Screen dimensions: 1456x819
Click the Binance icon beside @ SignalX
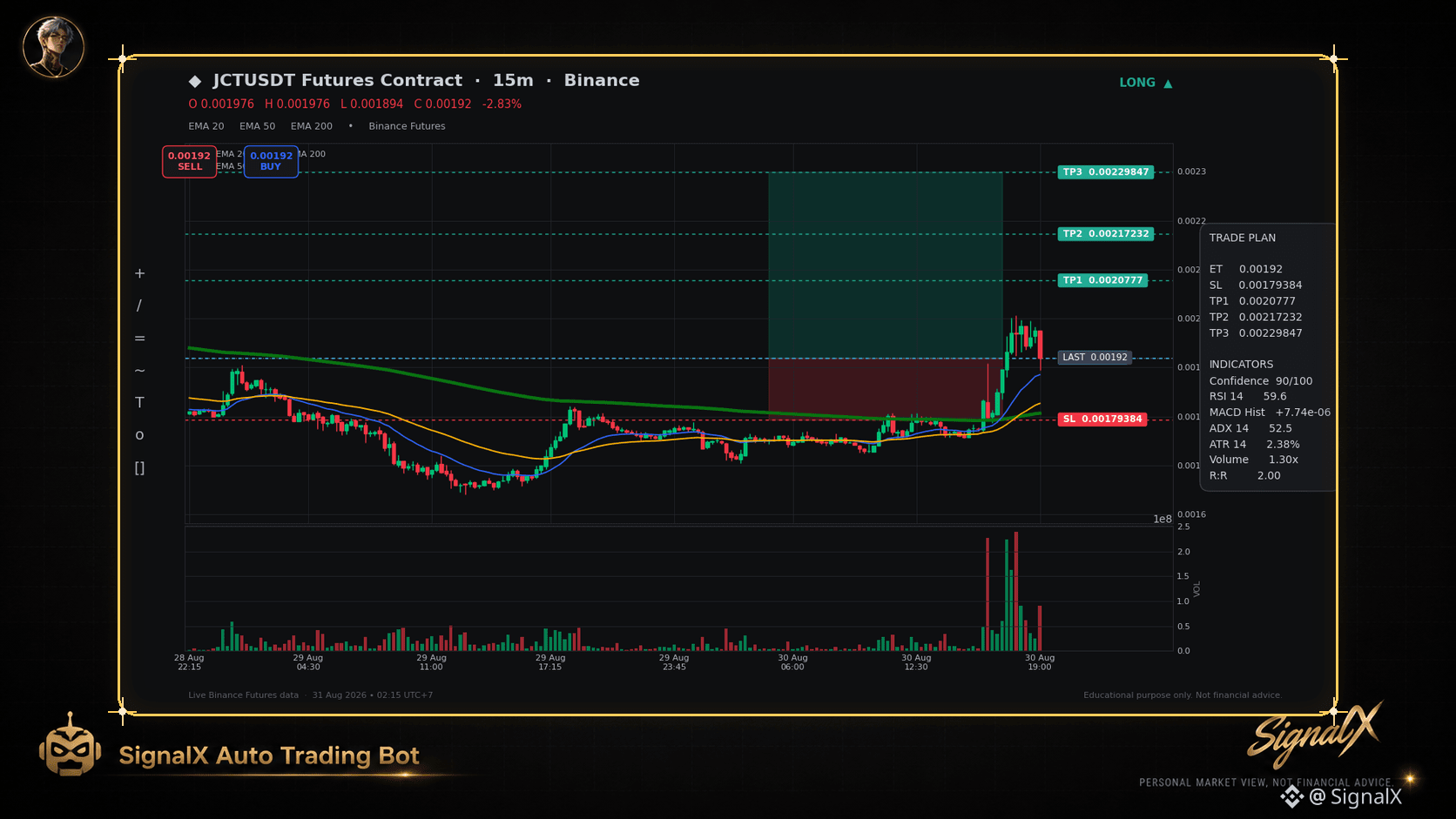point(1292,796)
